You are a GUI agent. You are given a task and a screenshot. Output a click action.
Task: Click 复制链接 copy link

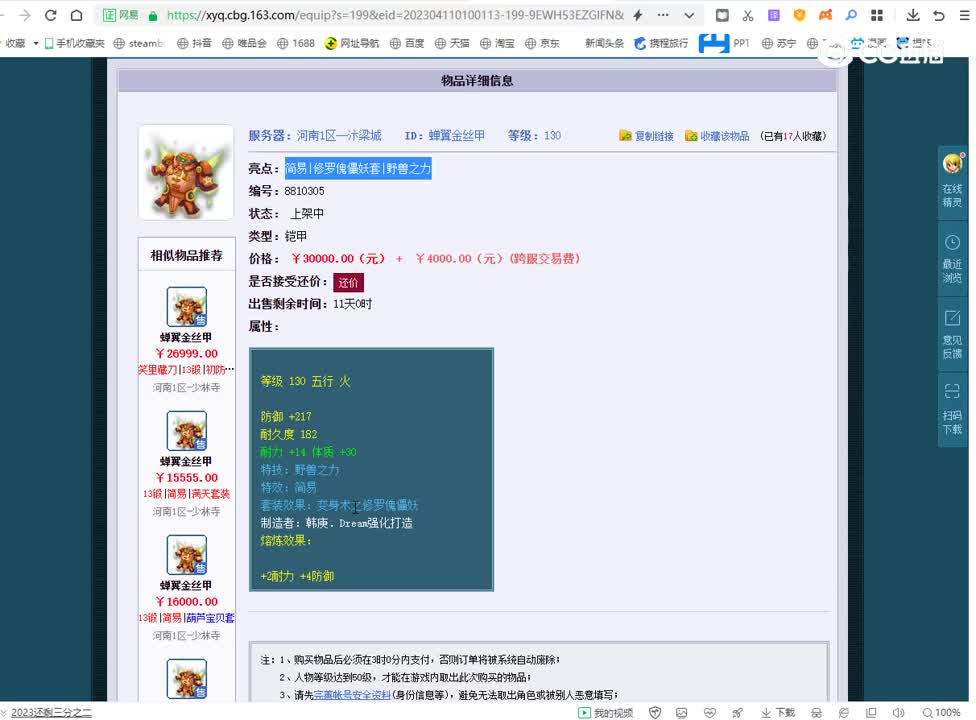646,136
